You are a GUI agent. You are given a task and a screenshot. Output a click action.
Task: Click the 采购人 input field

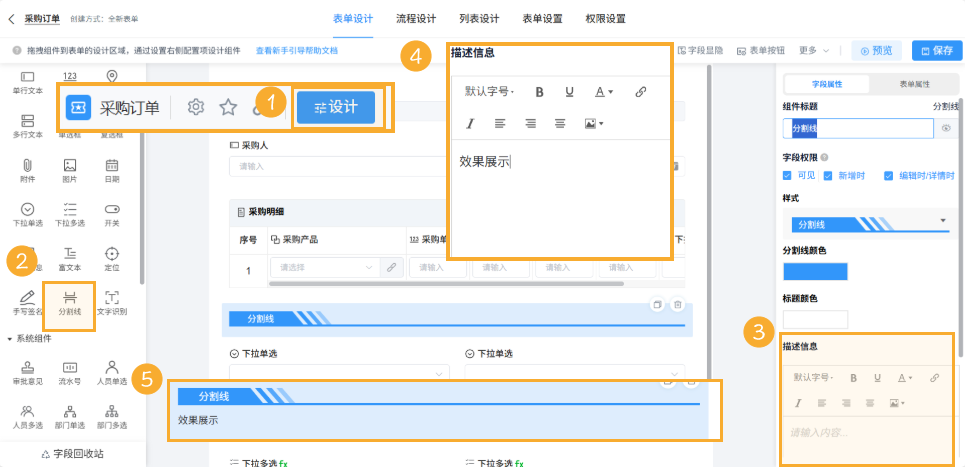[450, 167]
